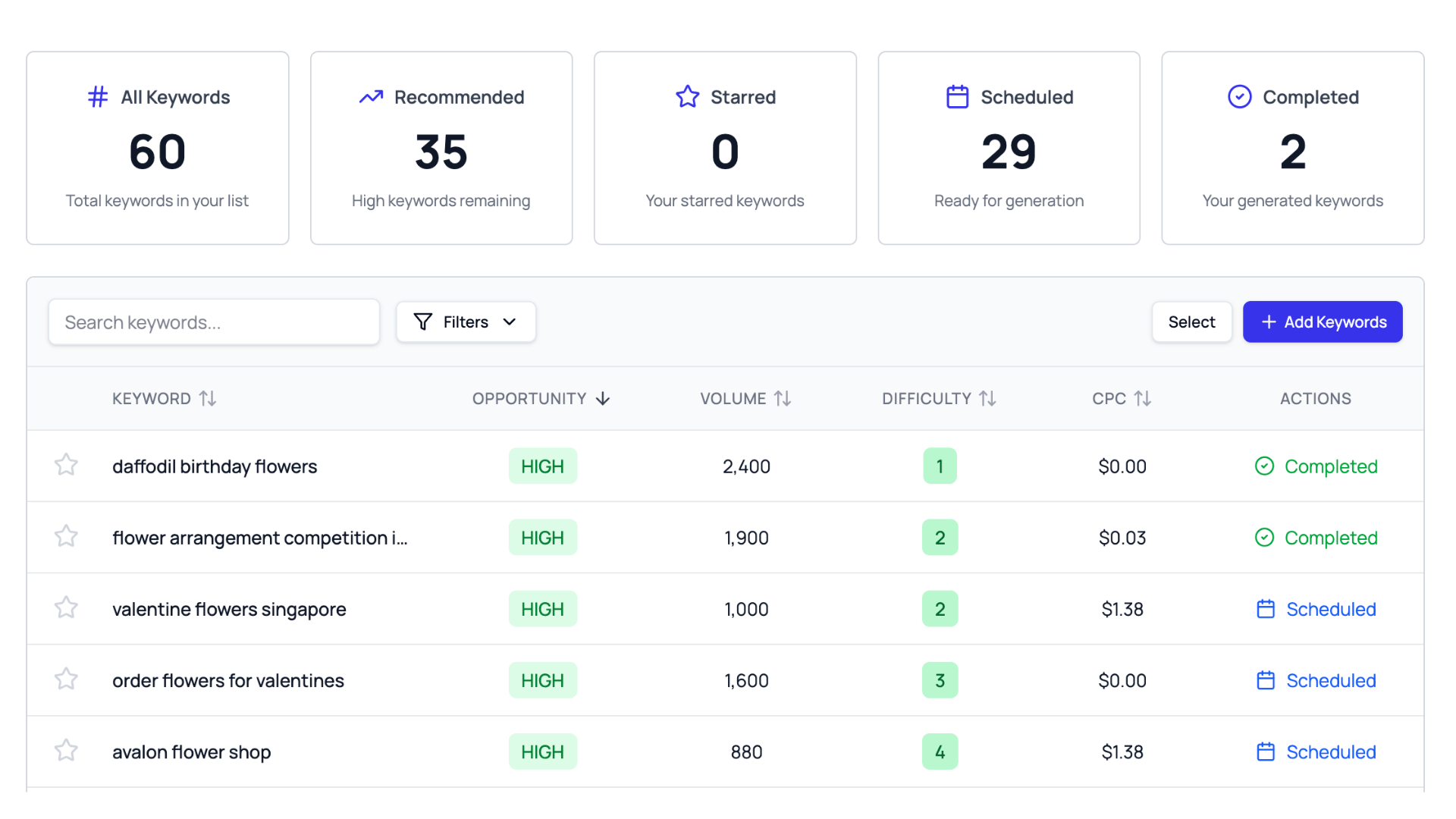Star the daffodil birthday flowers keyword
This screenshot has width=1456, height=819.
pos(66,464)
